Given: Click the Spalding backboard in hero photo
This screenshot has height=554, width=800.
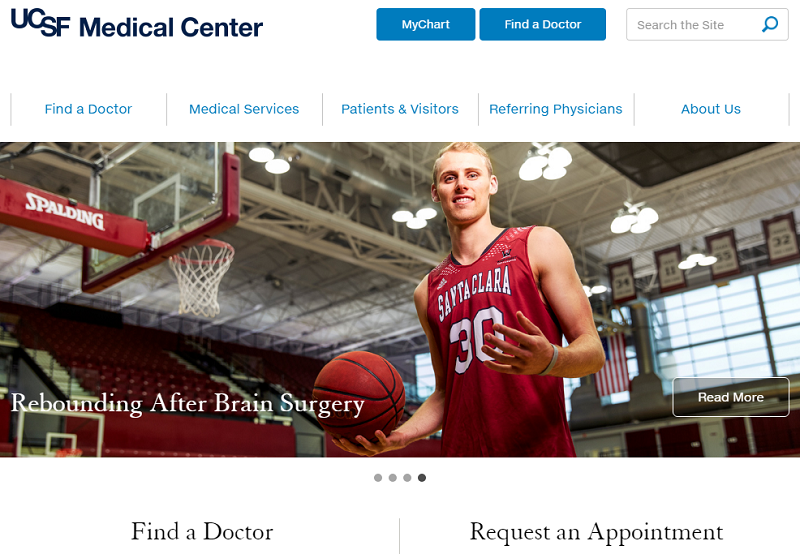Looking at the screenshot, I should (118, 219).
